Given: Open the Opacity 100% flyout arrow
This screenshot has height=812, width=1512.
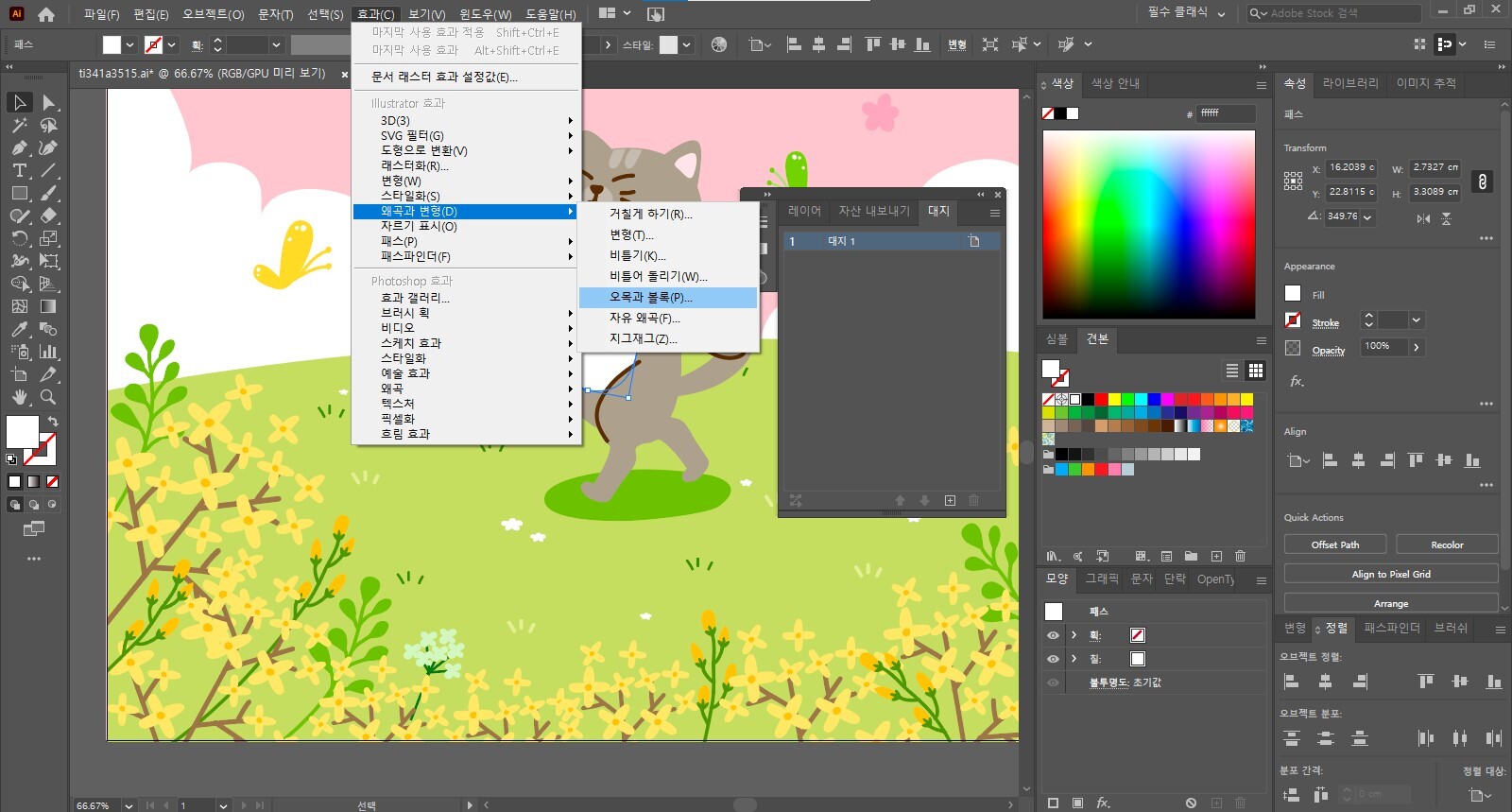Looking at the screenshot, I should pos(1416,347).
